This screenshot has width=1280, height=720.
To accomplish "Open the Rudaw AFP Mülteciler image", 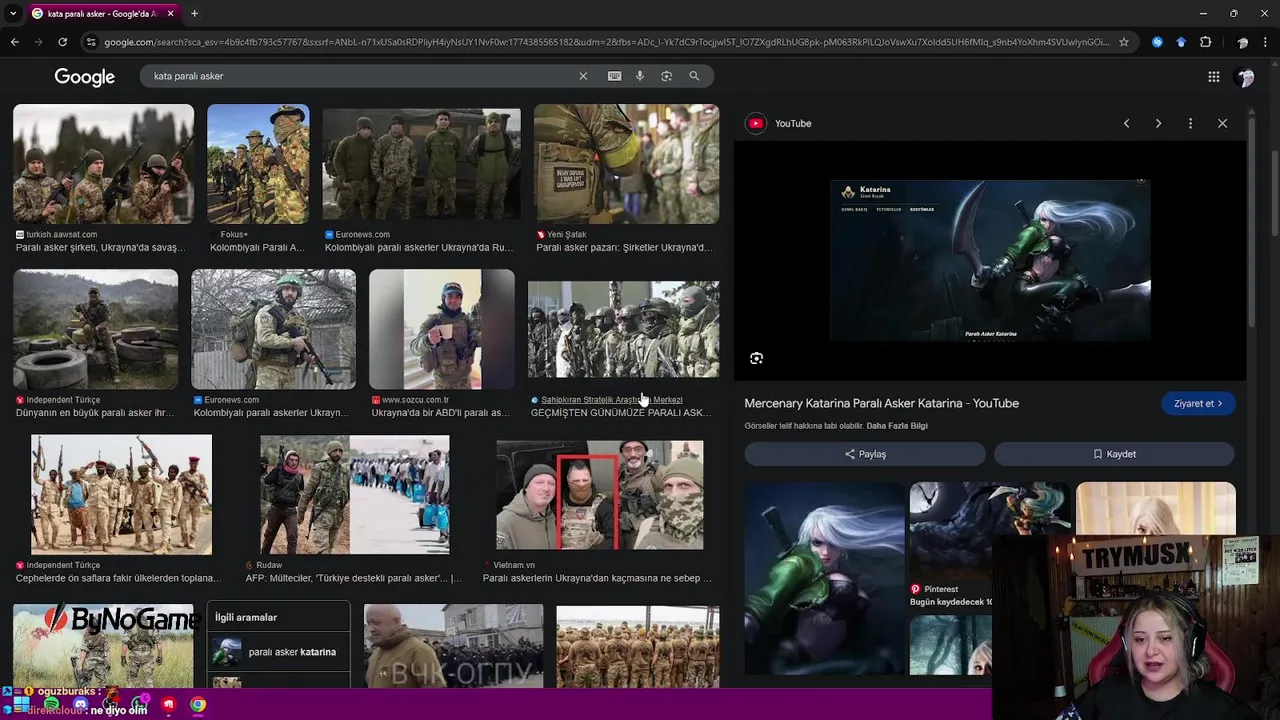I will tap(355, 494).
